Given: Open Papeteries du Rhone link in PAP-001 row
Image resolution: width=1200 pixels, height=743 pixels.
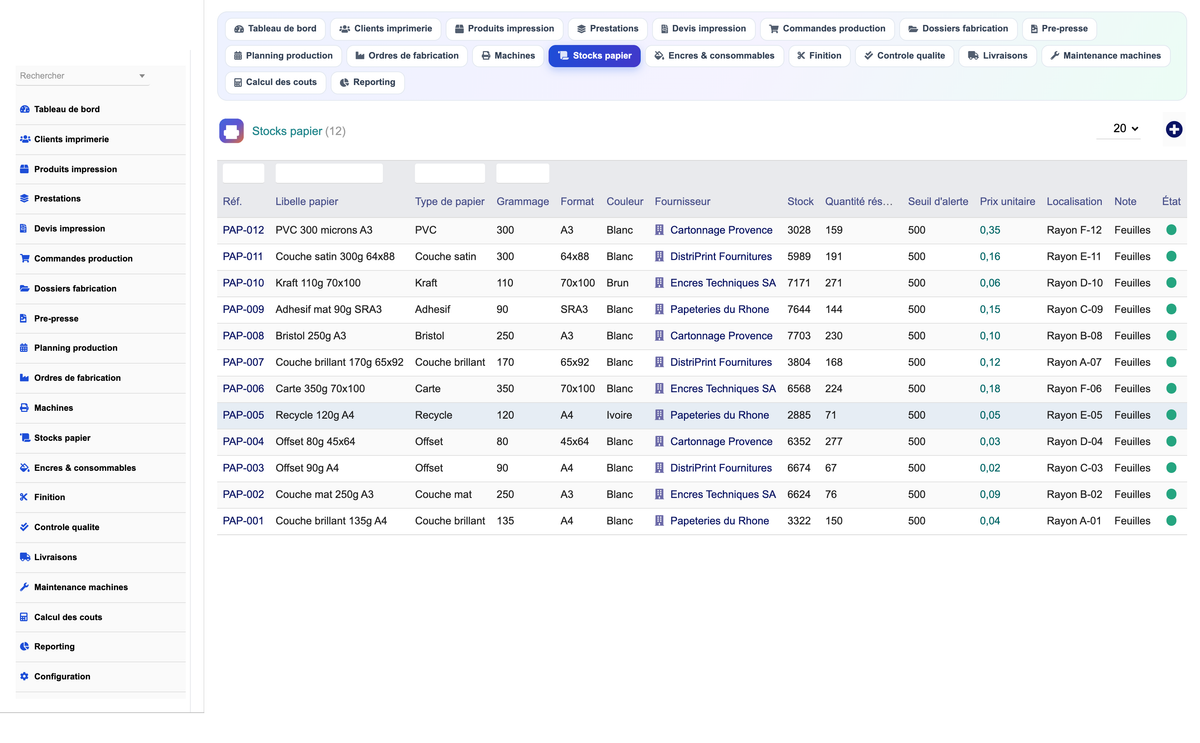Looking at the screenshot, I should pyautogui.click(x=720, y=521).
